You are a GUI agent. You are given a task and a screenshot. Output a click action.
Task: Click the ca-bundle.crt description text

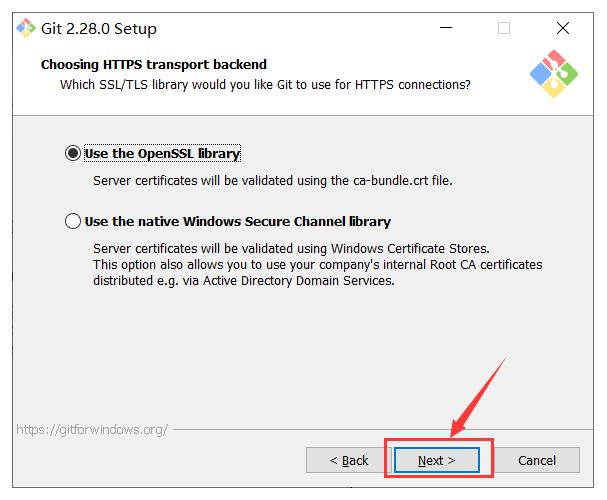coord(273,180)
